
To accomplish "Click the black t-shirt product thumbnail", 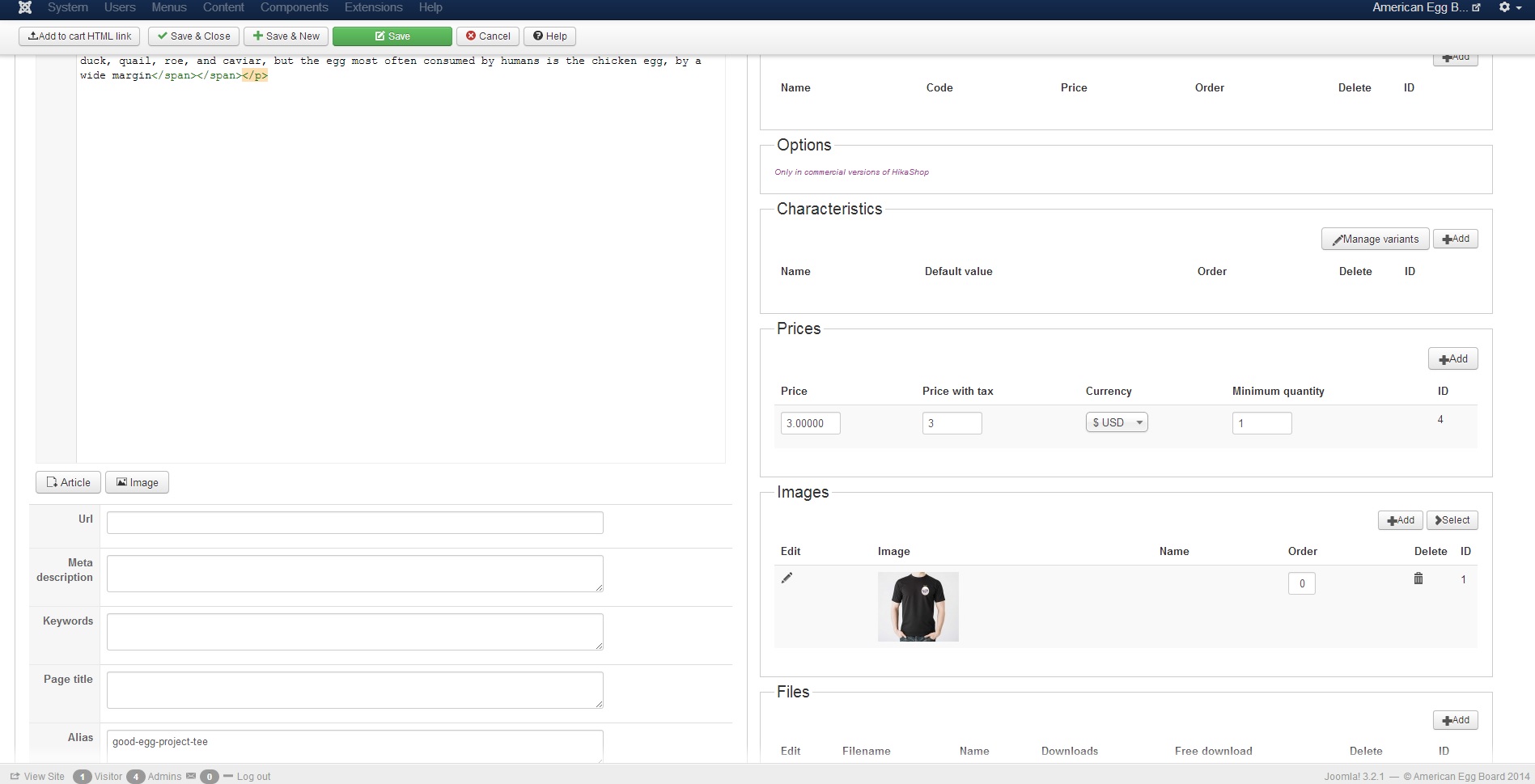I will (918, 607).
